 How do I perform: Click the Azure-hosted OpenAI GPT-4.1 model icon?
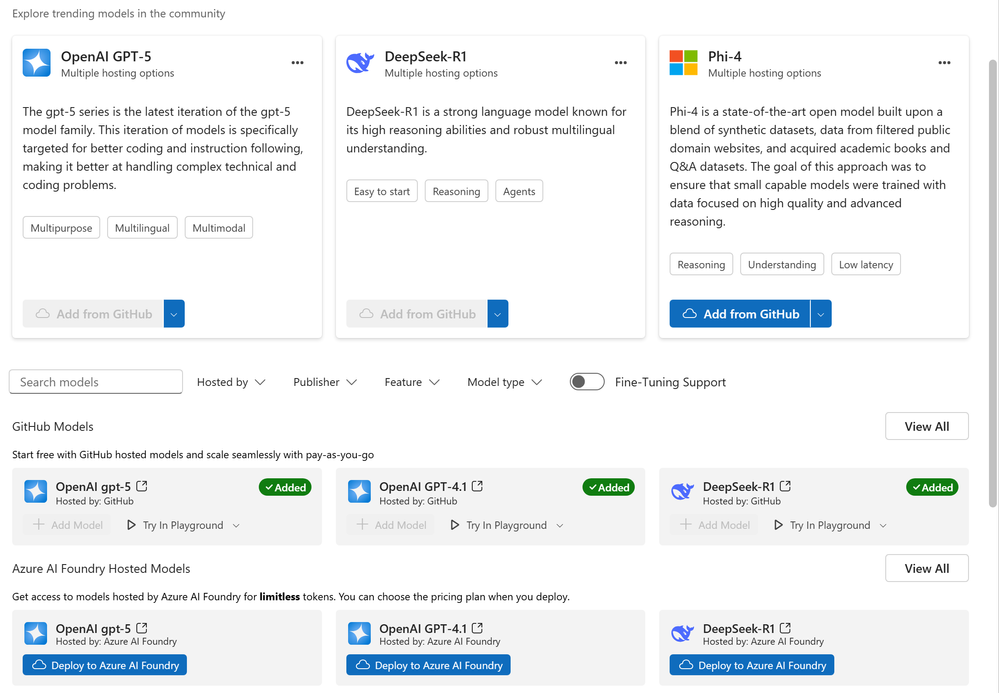click(359, 634)
